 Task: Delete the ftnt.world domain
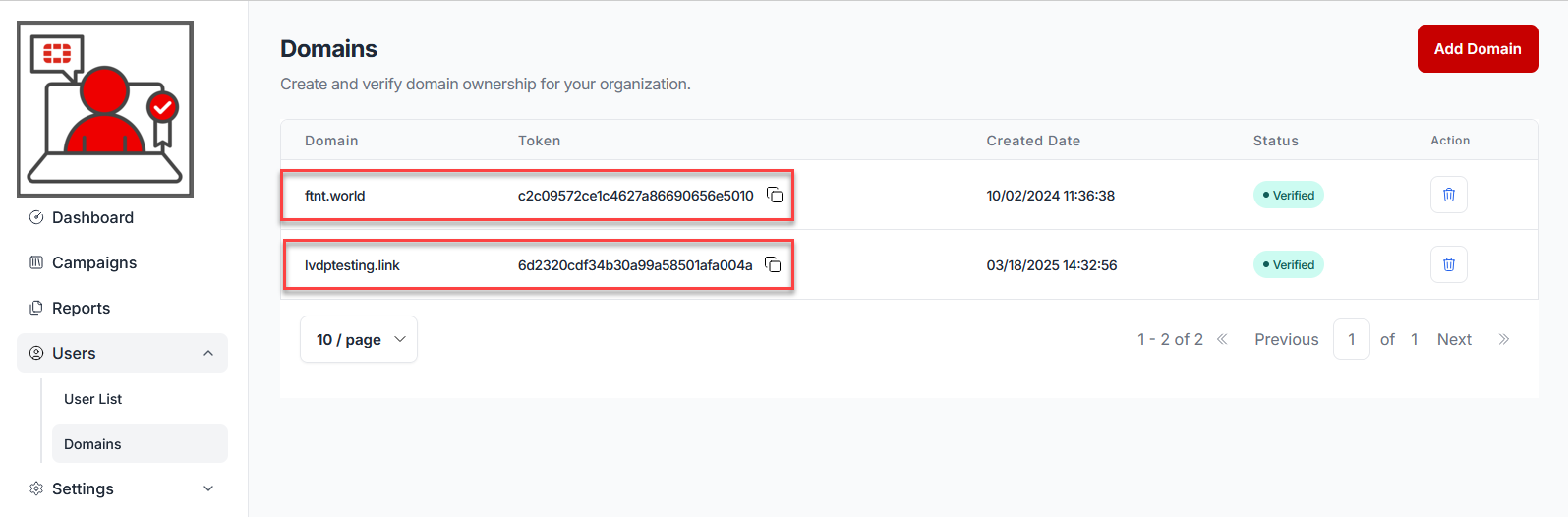(1448, 195)
